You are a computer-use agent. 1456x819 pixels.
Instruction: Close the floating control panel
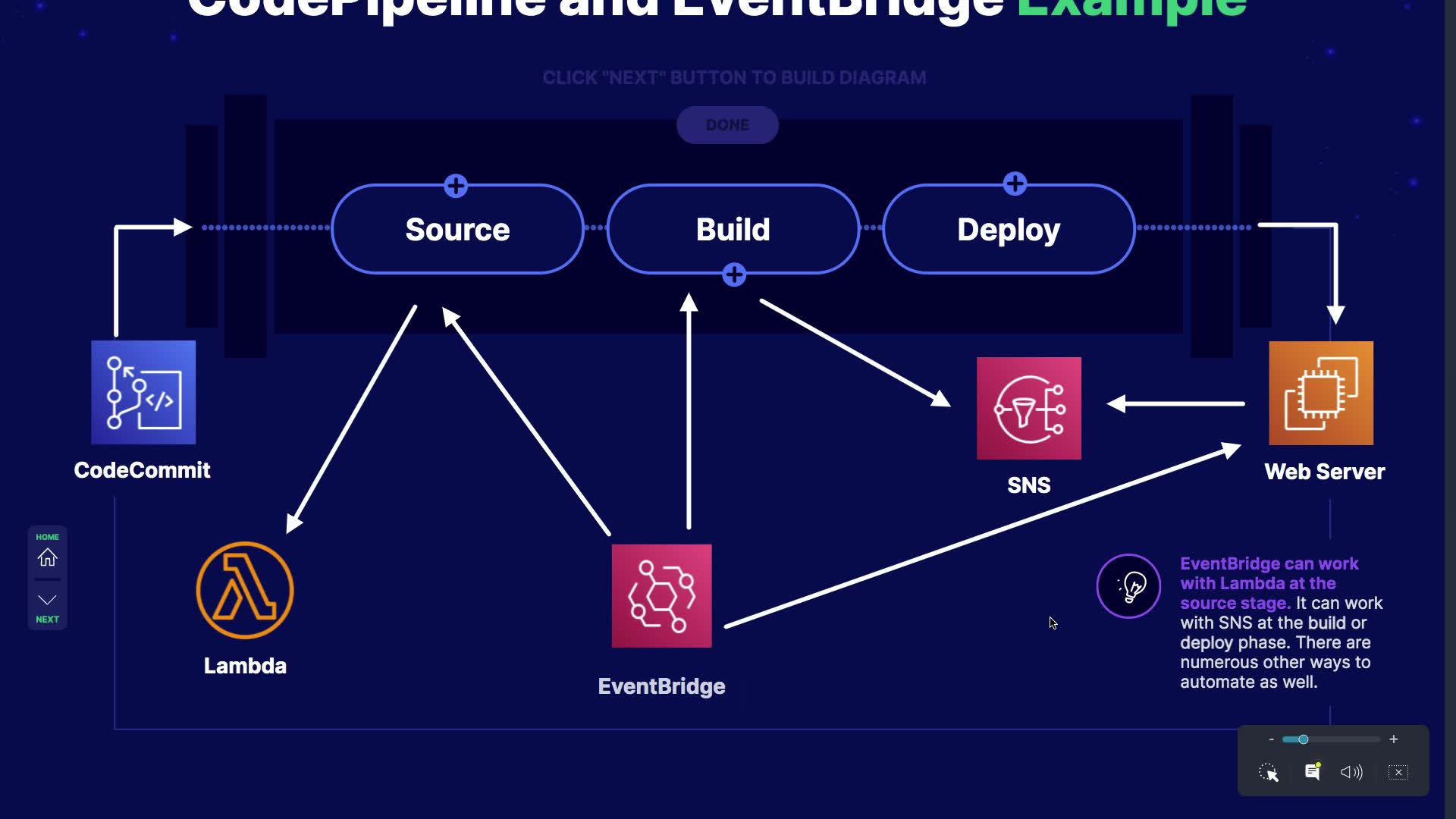(x=1398, y=772)
